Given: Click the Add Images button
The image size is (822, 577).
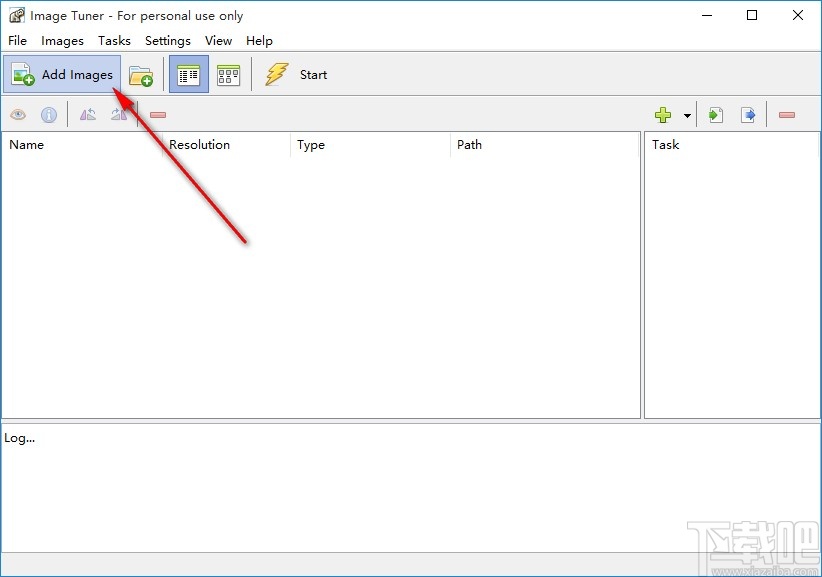Looking at the screenshot, I should click(x=62, y=74).
